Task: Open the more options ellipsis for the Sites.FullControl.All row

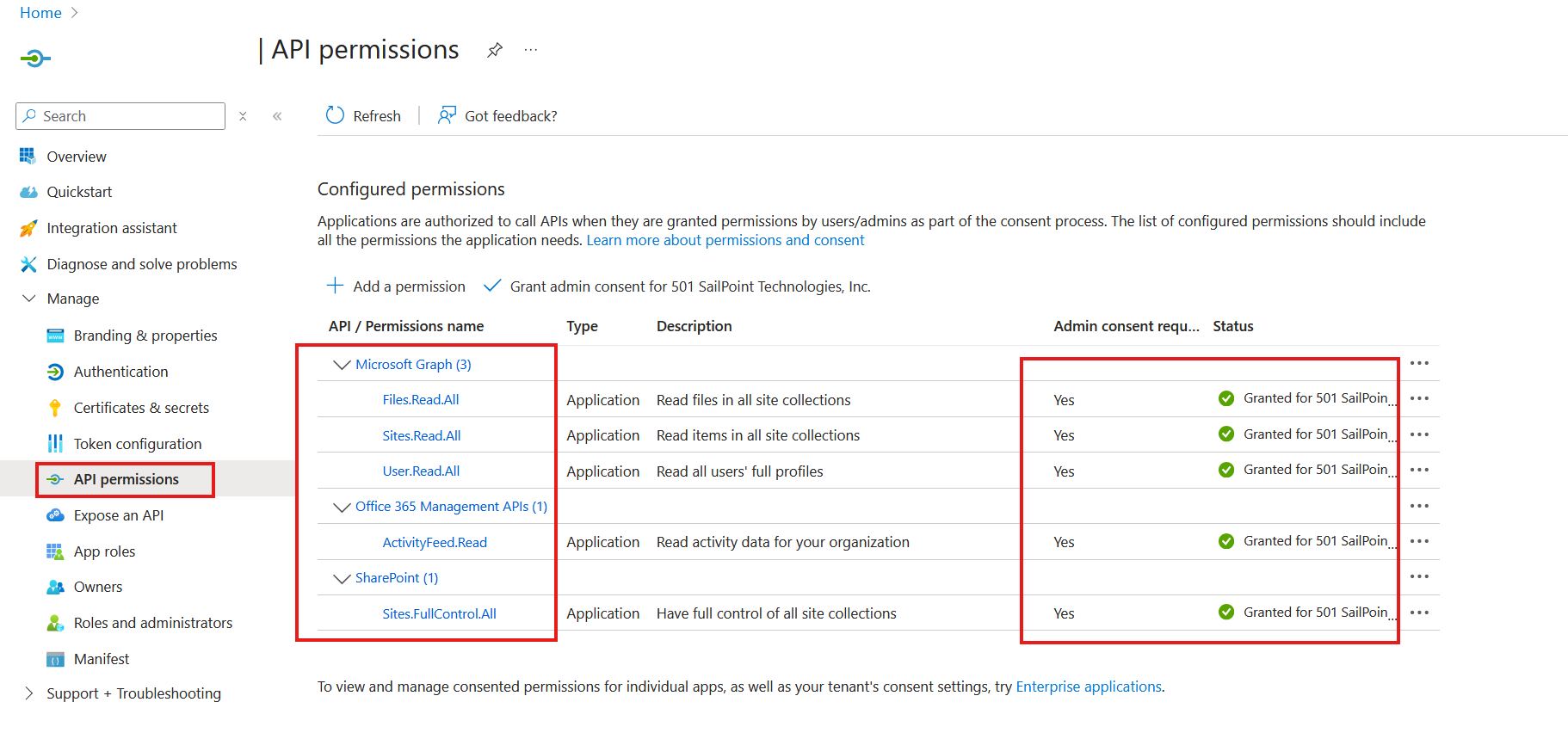Action: tap(1419, 613)
